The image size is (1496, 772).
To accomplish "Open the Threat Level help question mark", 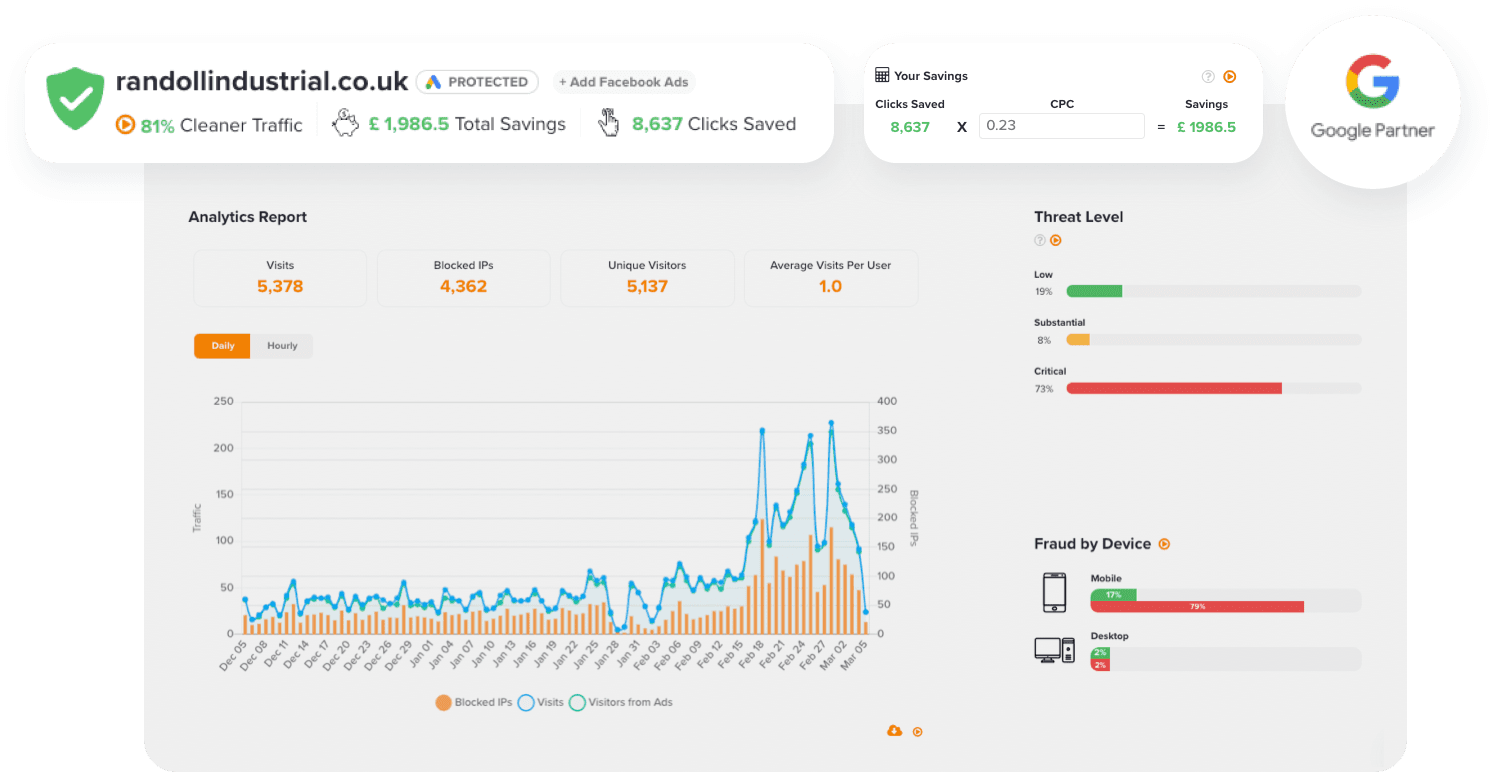I will (x=1040, y=240).
